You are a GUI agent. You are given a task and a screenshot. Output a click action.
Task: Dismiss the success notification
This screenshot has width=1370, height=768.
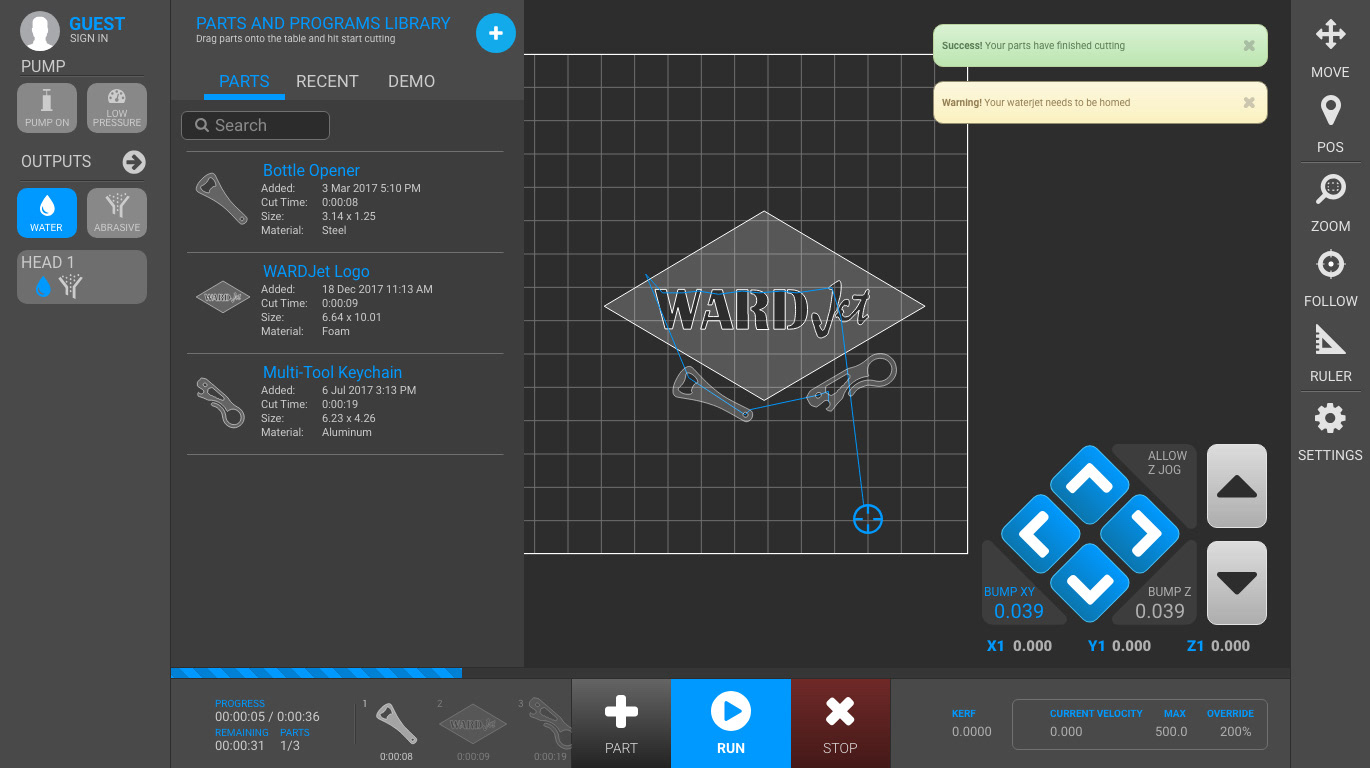click(x=1249, y=46)
